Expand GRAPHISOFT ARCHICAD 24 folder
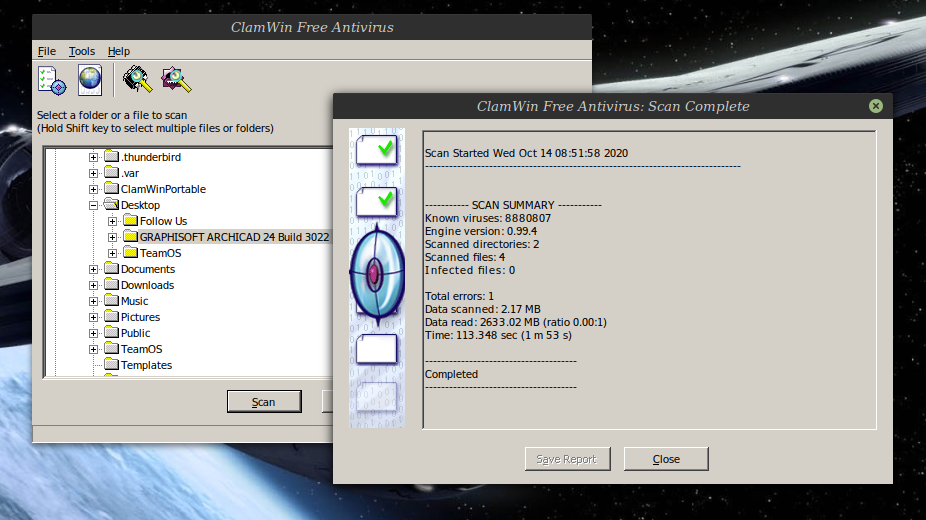The image size is (926, 520). point(112,237)
